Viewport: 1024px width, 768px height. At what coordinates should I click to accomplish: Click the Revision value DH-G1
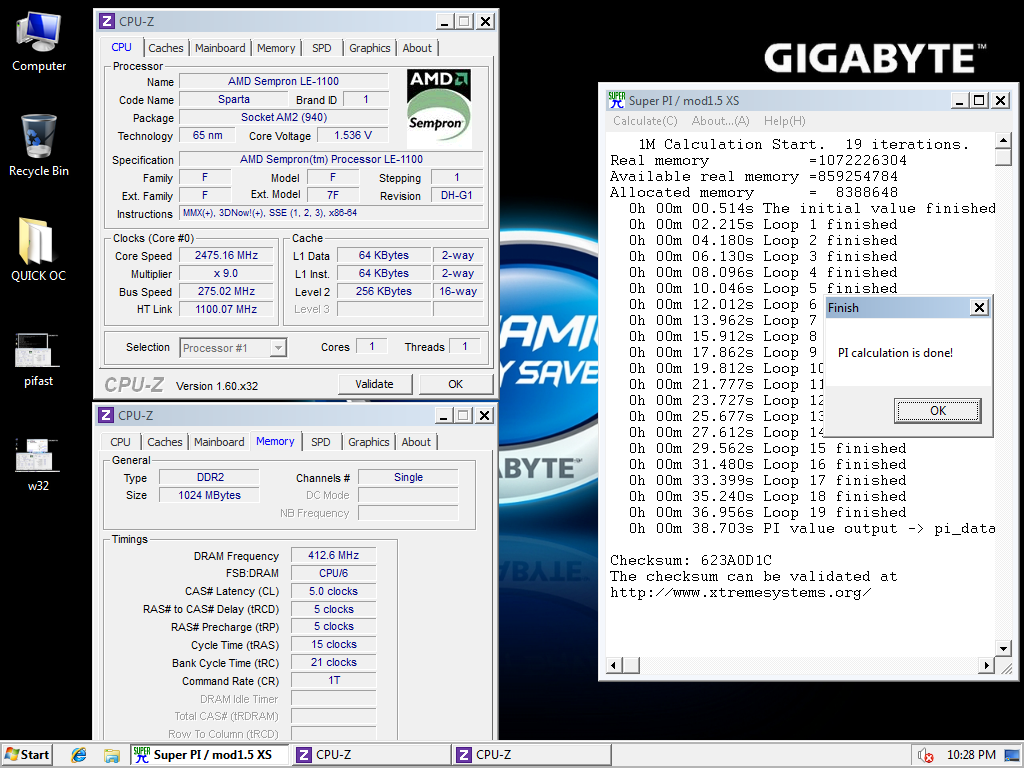(x=456, y=195)
